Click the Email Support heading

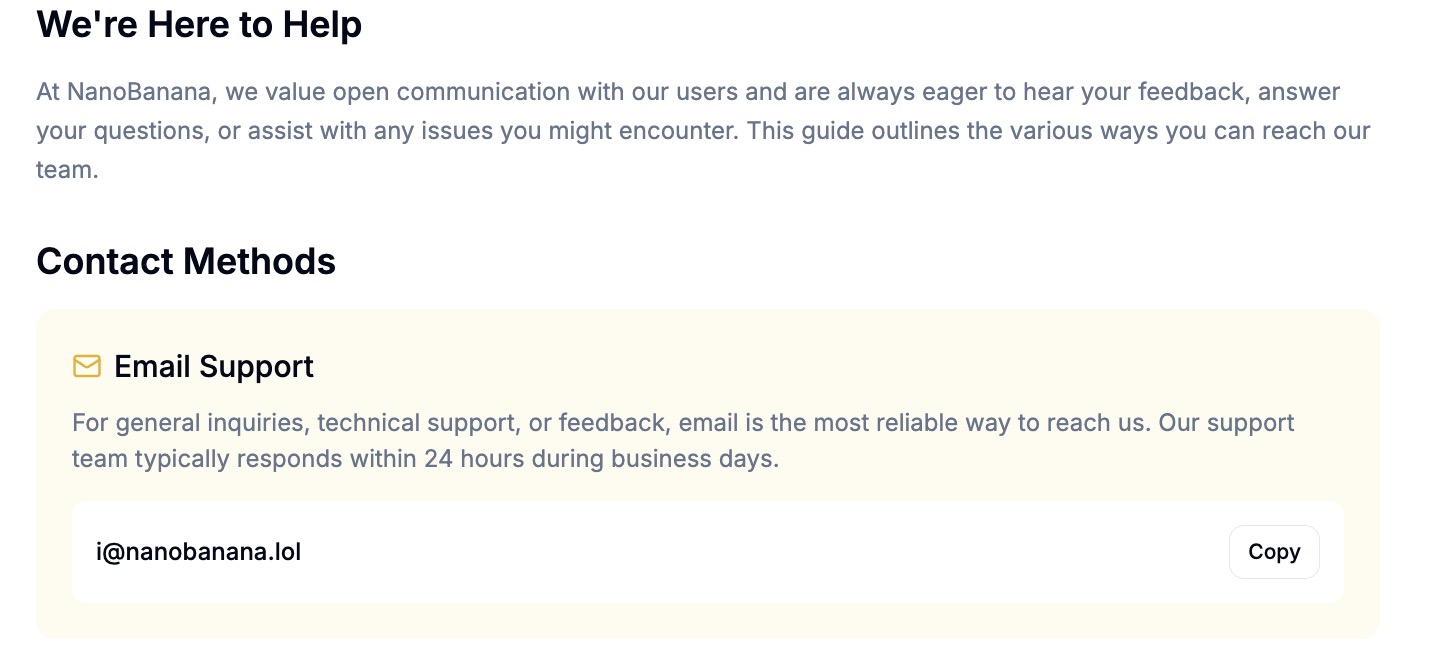coord(214,367)
